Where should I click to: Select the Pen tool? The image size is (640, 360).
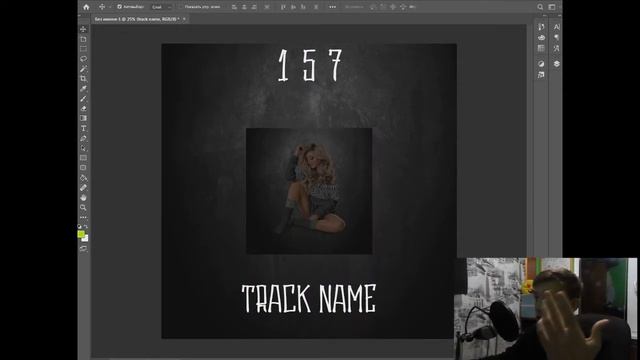(x=83, y=138)
